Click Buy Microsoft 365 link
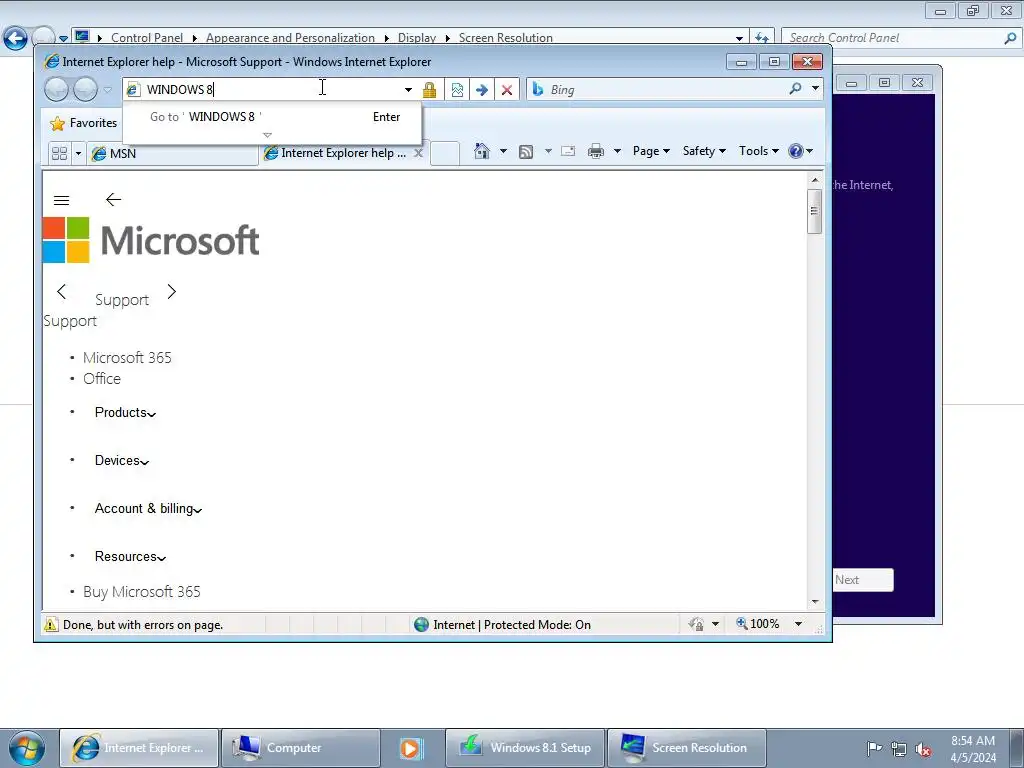The width and height of the screenshot is (1024, 768). 142,592
